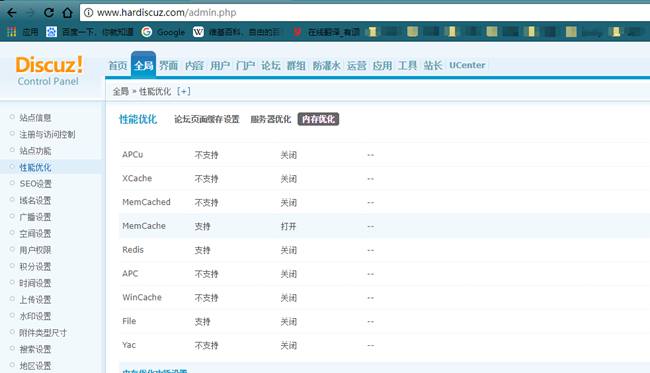This screenshot has height=373, width=650.
Task: Click 关闭 status in the Yac row
Action: pos(289,345)
